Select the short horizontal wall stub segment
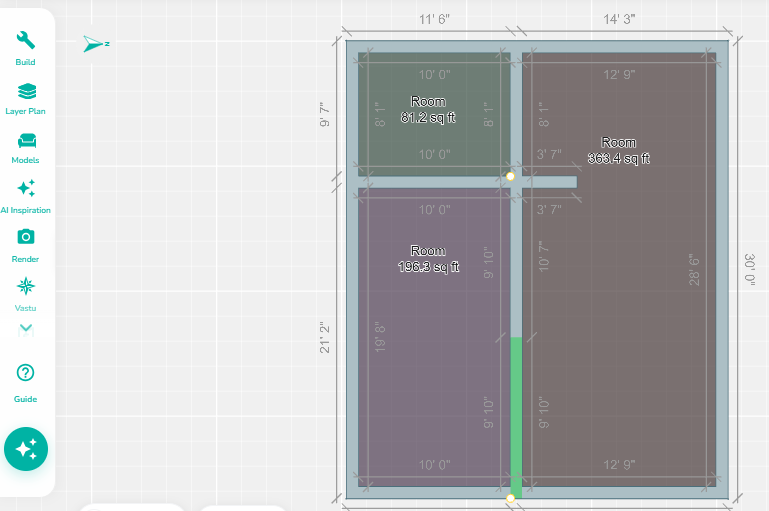Image resolution: width=769 pixels, height=511 pixels. pos(549,182)
